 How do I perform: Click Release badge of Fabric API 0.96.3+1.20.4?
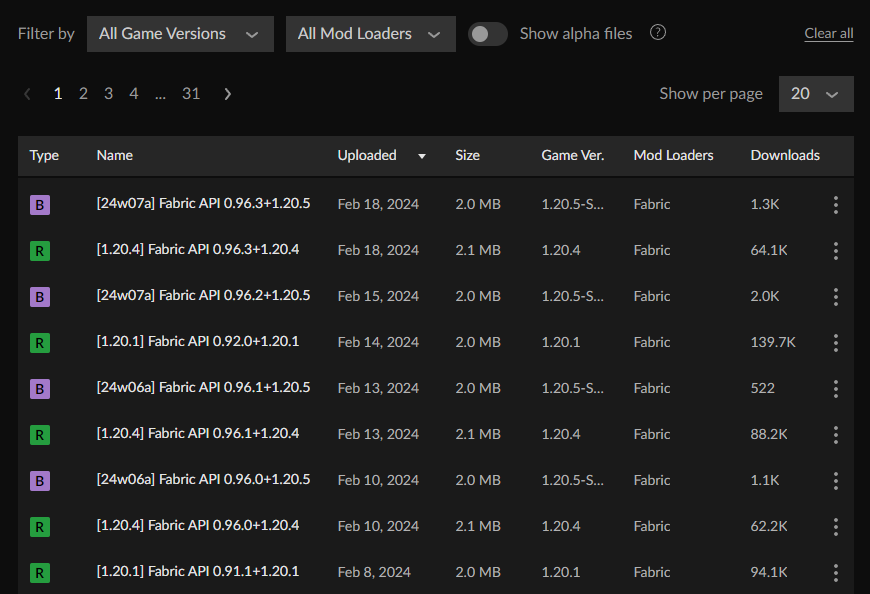40,251
